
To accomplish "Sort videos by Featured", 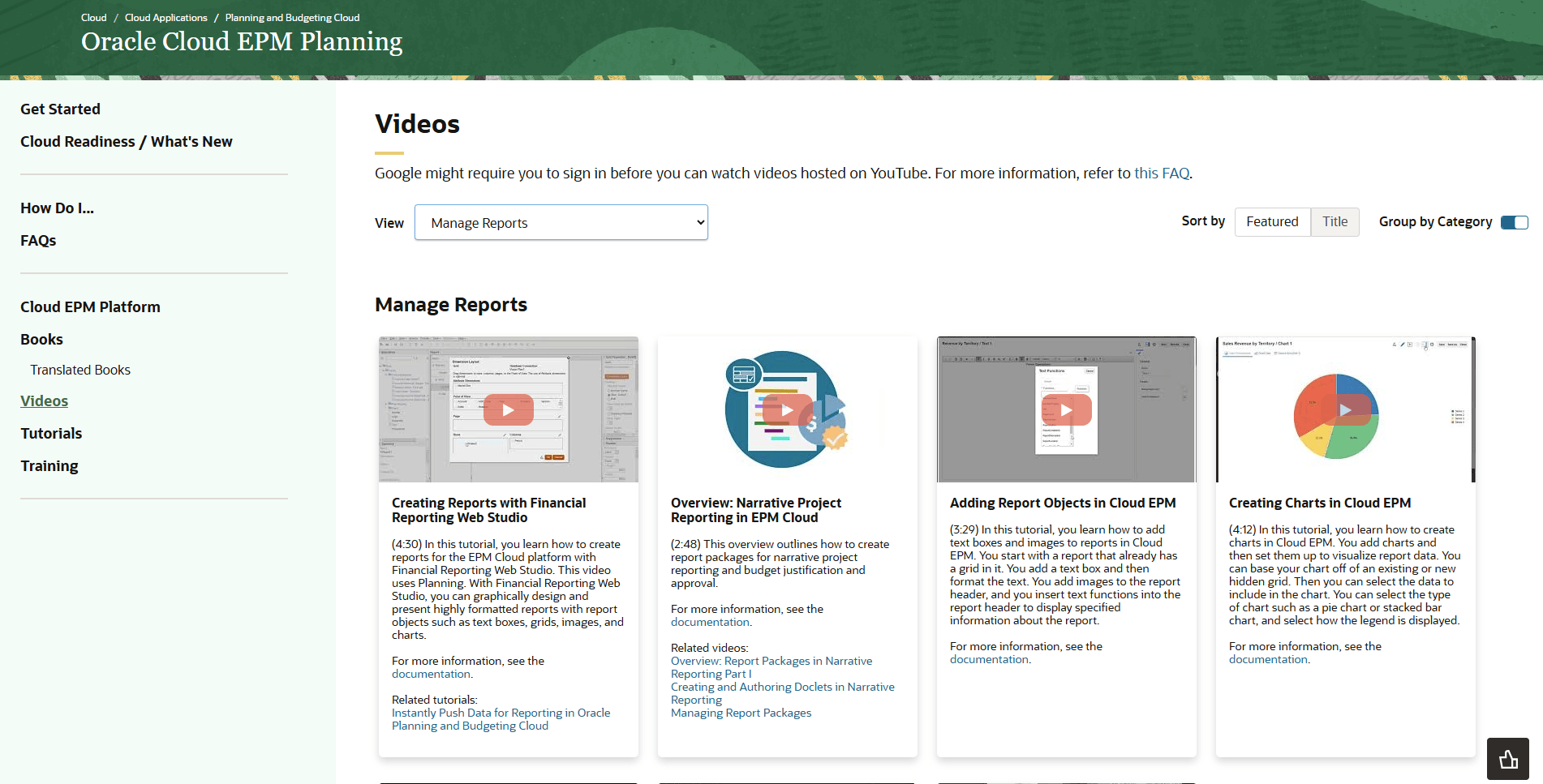I will [1272, 222].
